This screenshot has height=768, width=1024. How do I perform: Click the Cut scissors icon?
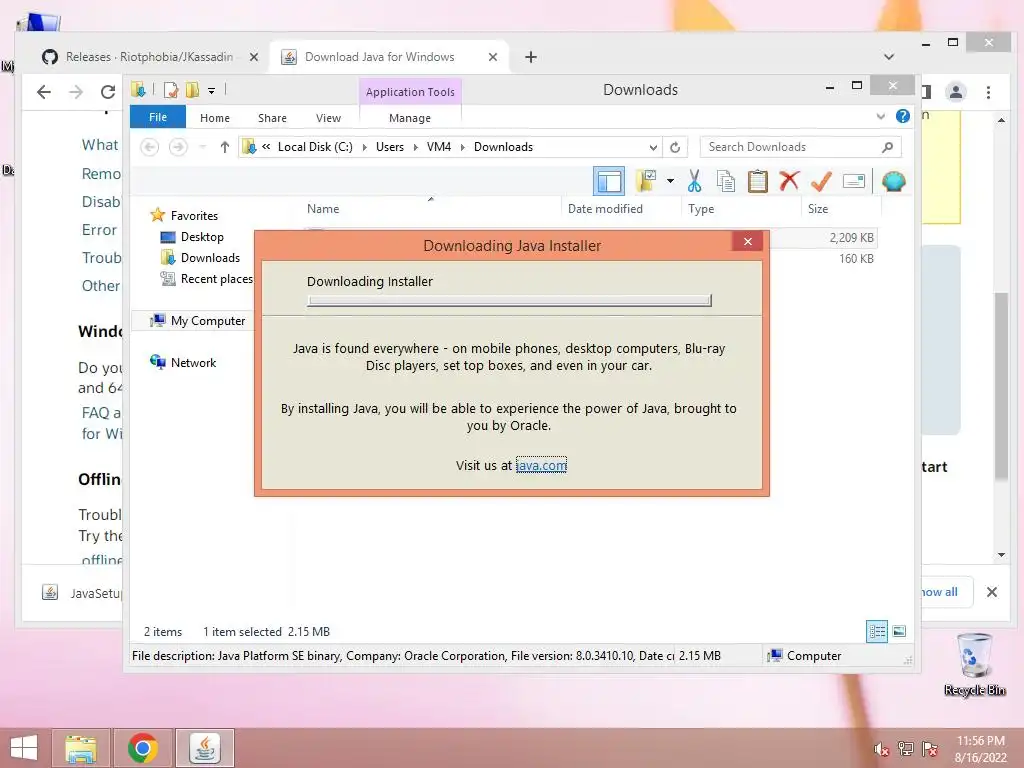pos(694,181)
